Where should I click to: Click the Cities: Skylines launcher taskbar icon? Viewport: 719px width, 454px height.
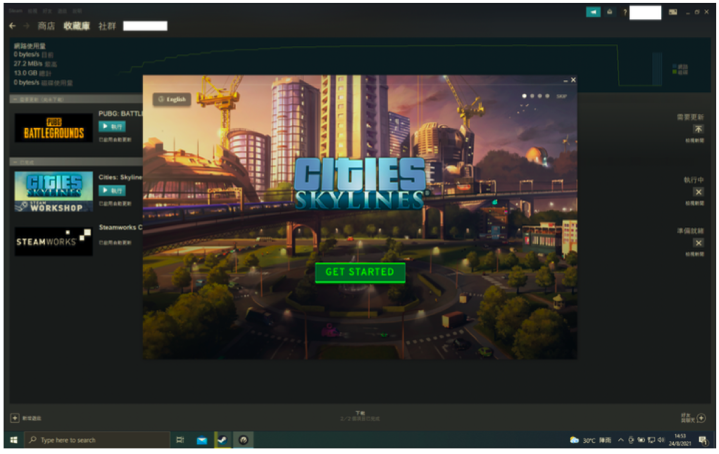click(243, 440)
